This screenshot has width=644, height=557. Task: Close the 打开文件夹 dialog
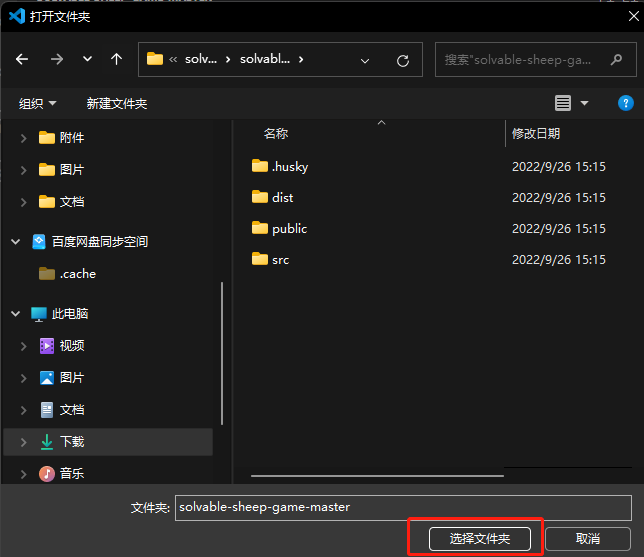[x=633, y=16]
